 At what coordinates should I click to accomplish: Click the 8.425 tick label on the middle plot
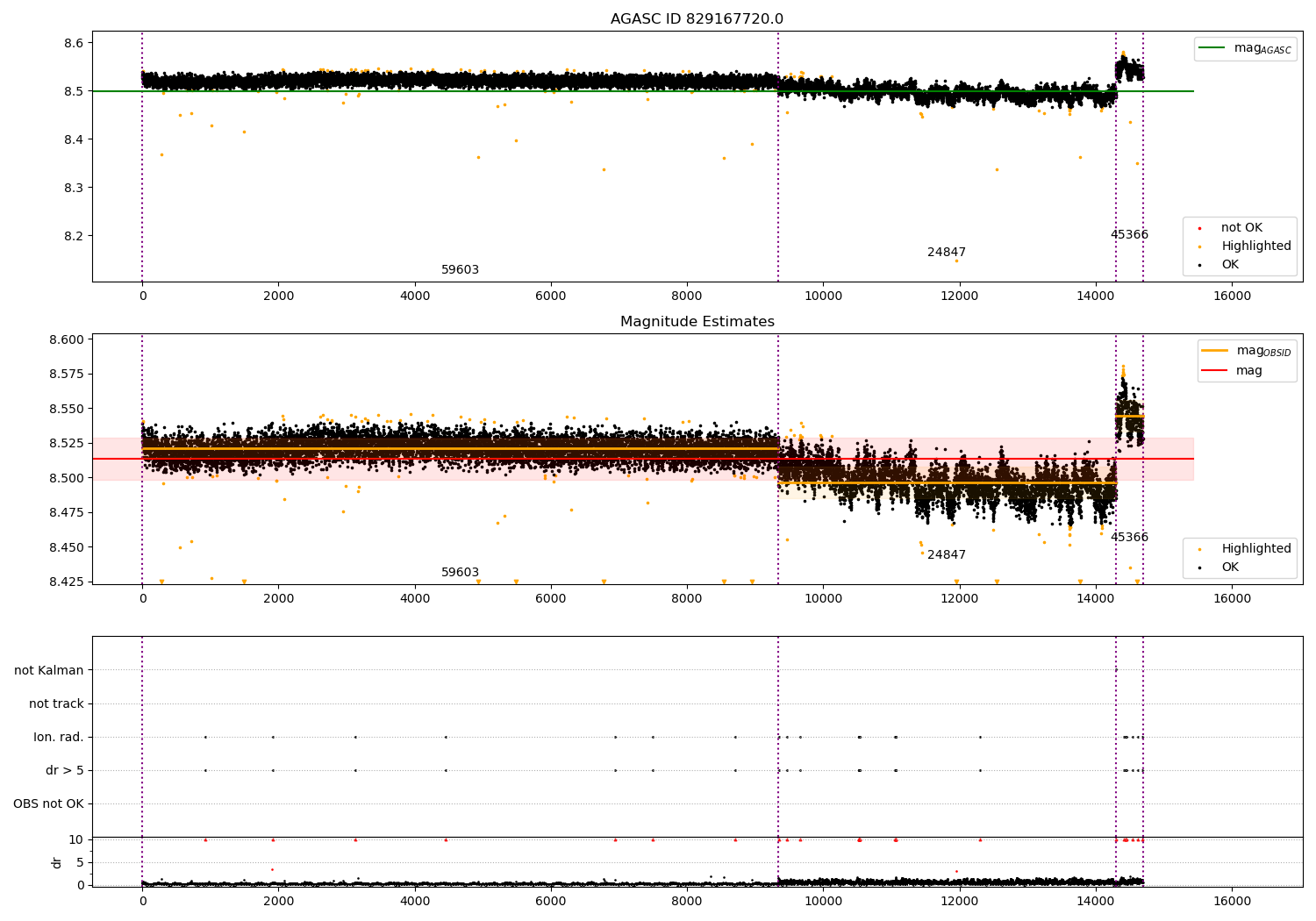[67, 582]
